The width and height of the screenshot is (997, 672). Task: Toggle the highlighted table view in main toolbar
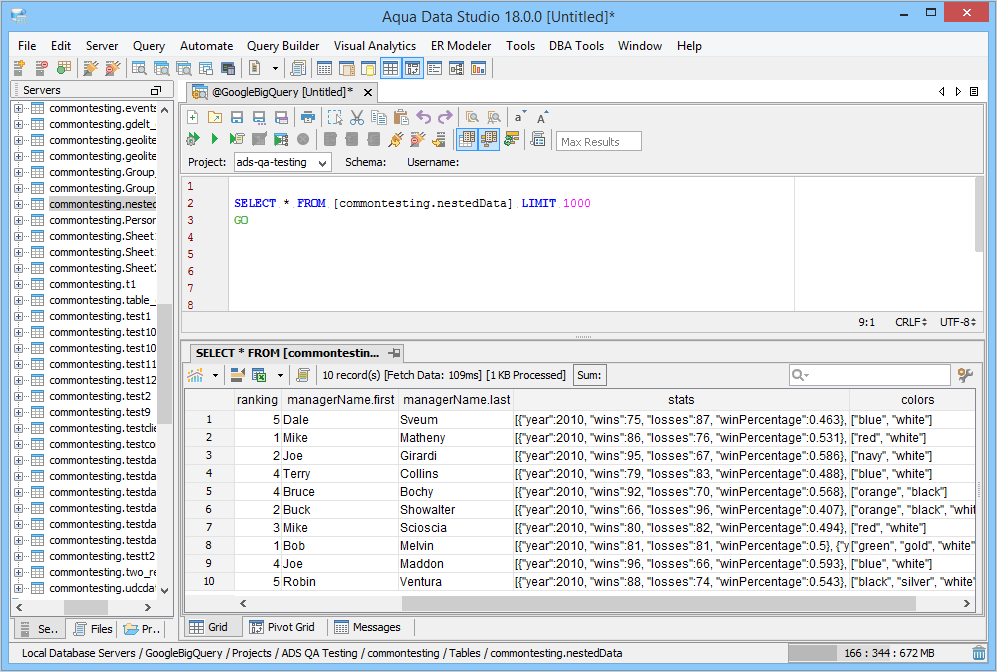pos(390,68)
